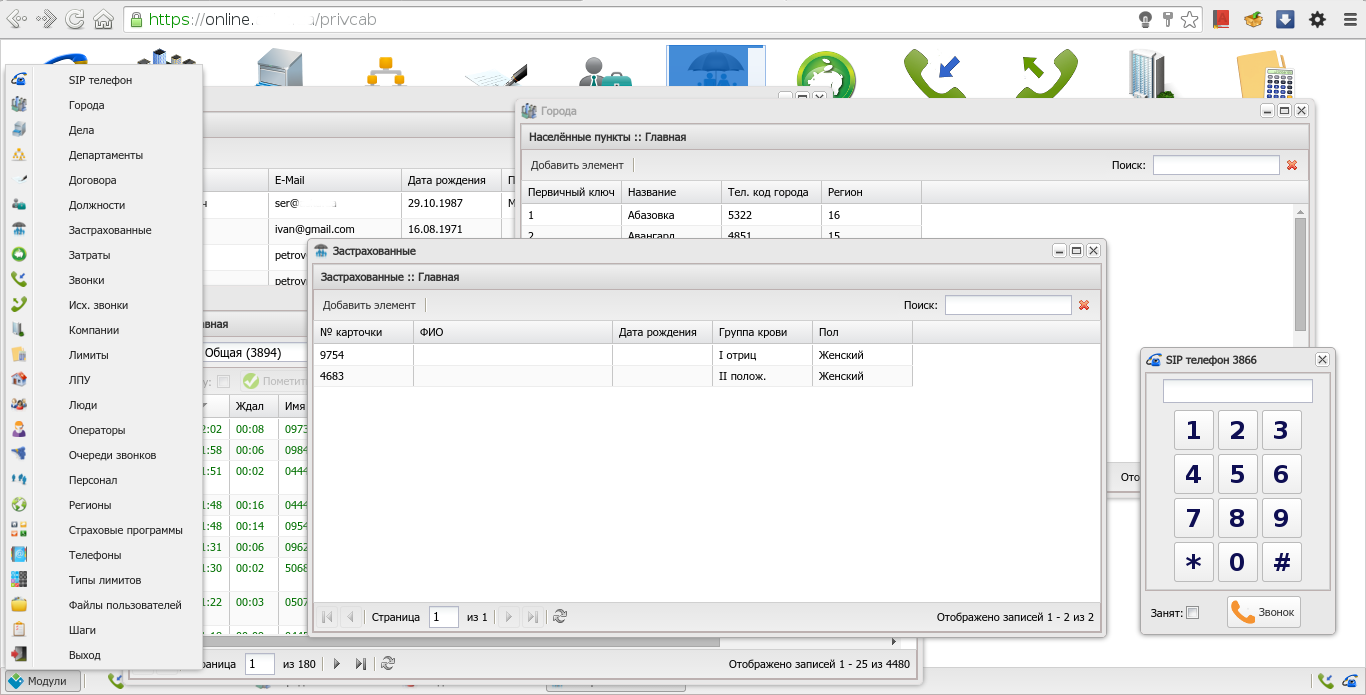1366x695 pixels.
Task: Choose Очереди звонков in the menu
Action: click(x=112, y=455)
